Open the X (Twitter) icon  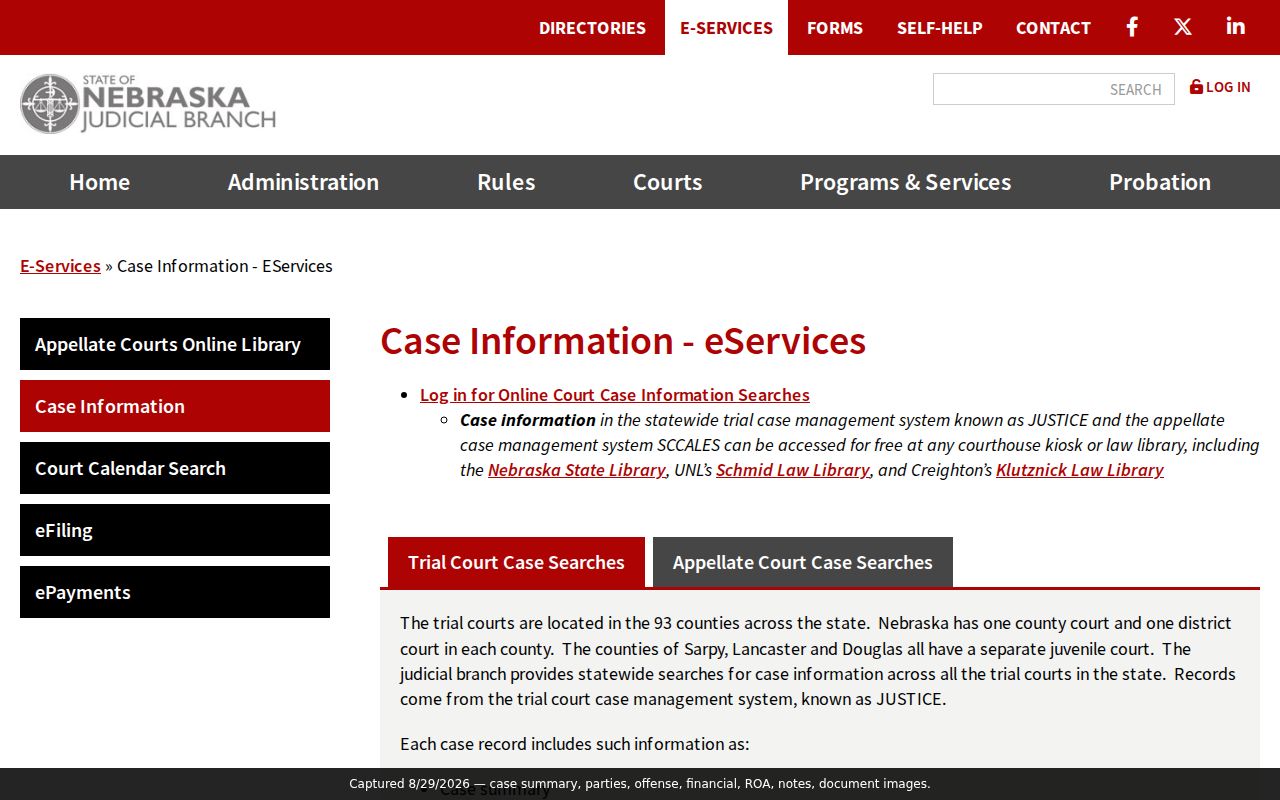1183,27
